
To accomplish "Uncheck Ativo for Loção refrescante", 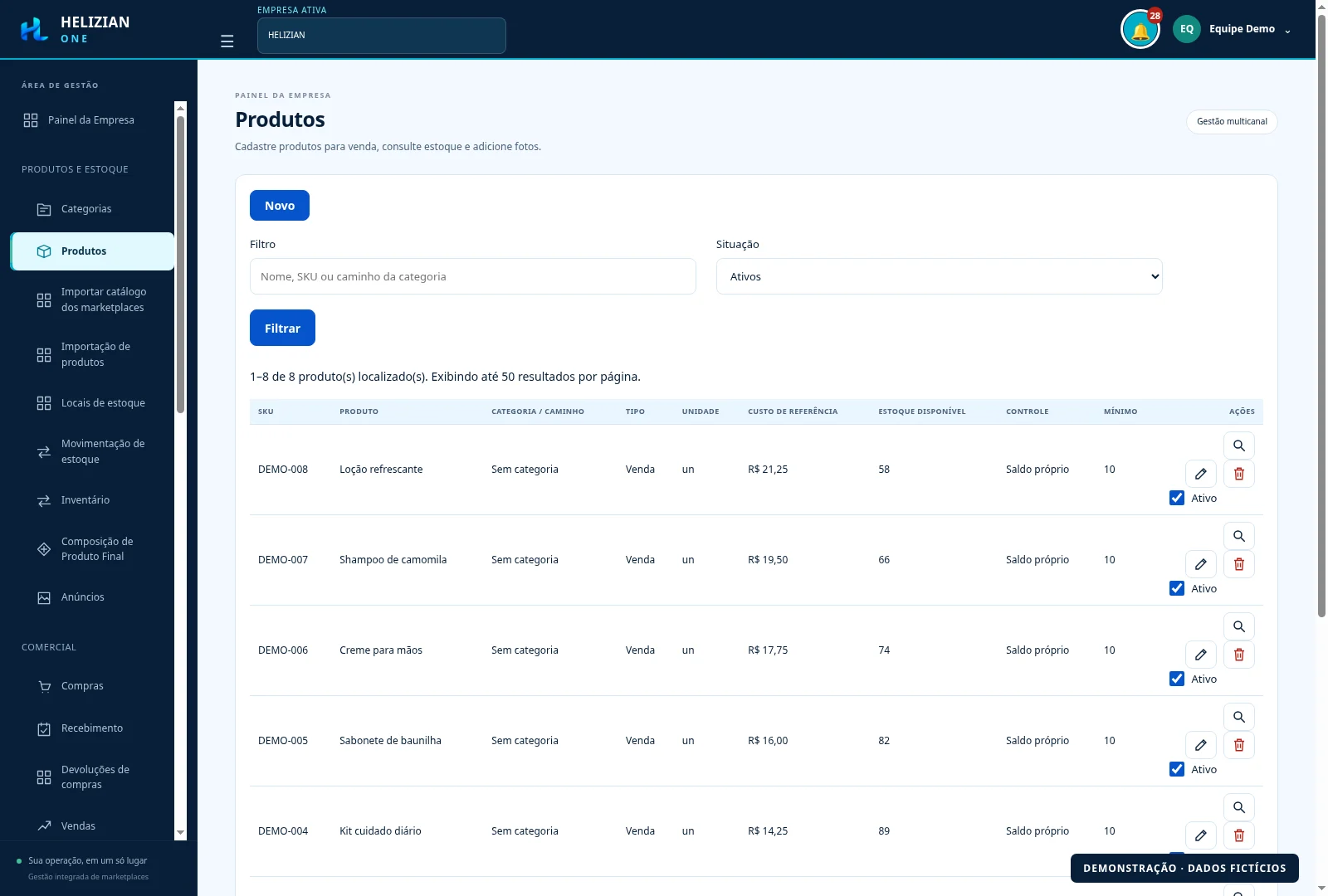I will click(x=1177, y=498).
